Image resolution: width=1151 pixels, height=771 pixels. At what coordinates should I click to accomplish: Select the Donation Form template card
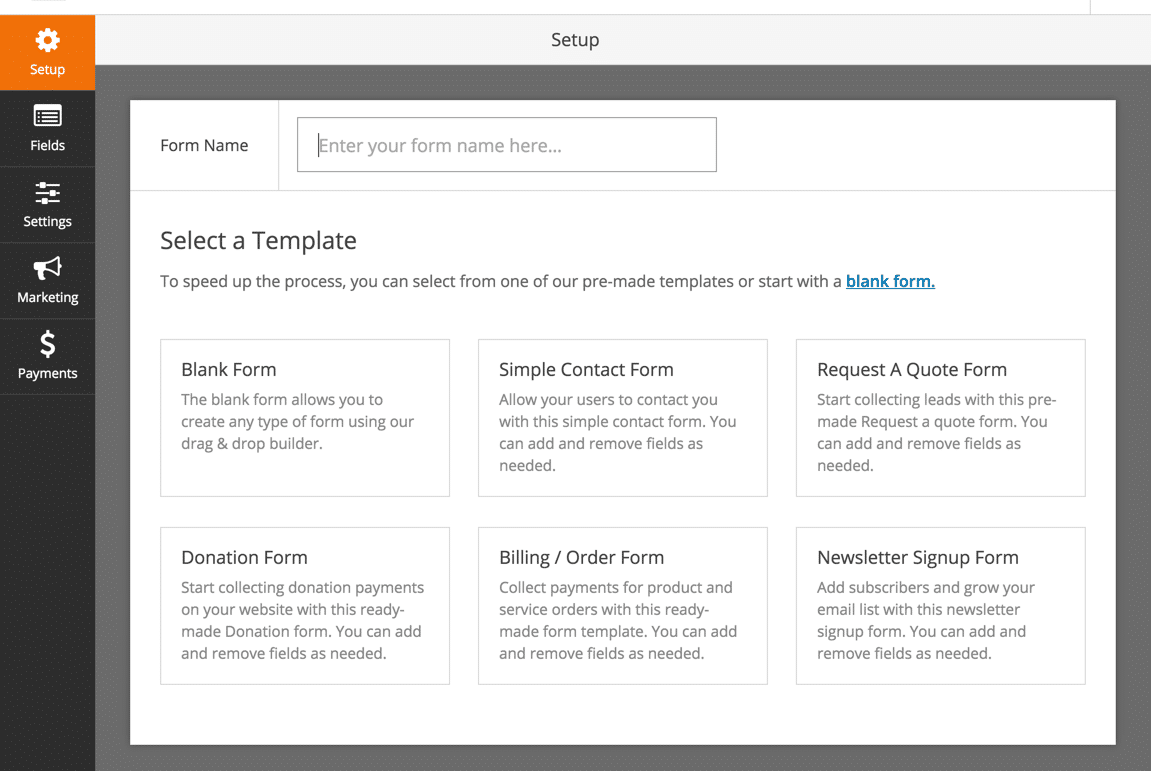pos(304,605)
